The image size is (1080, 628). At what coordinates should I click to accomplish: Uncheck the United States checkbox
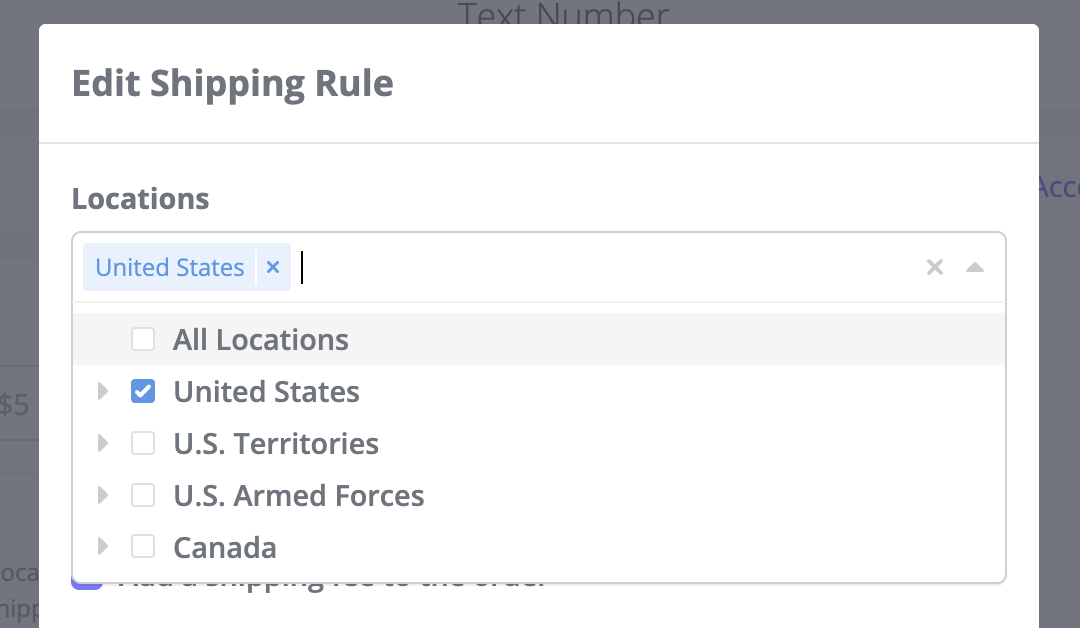point(143,391)
